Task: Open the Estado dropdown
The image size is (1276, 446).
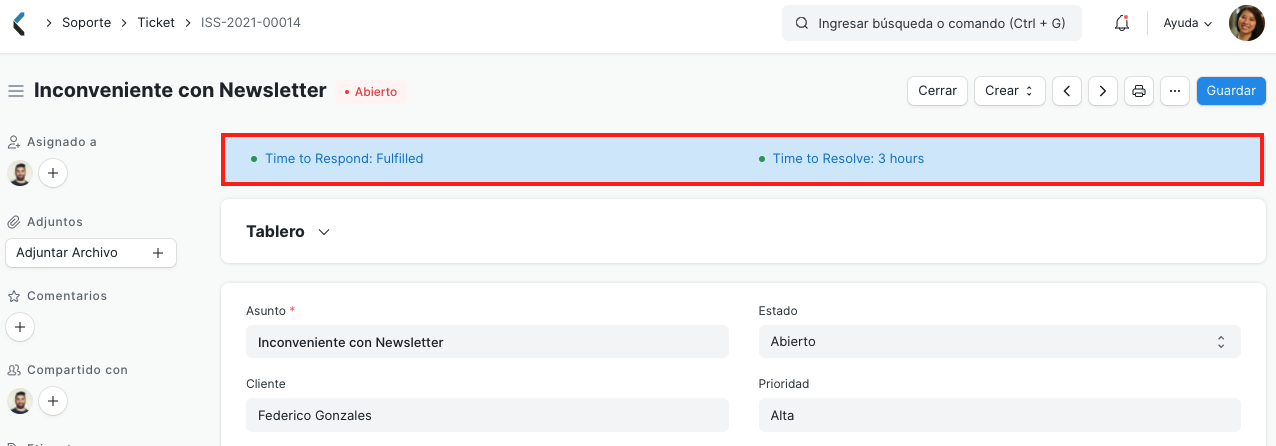Action: pyautogui.click(x=1000, y=342)
